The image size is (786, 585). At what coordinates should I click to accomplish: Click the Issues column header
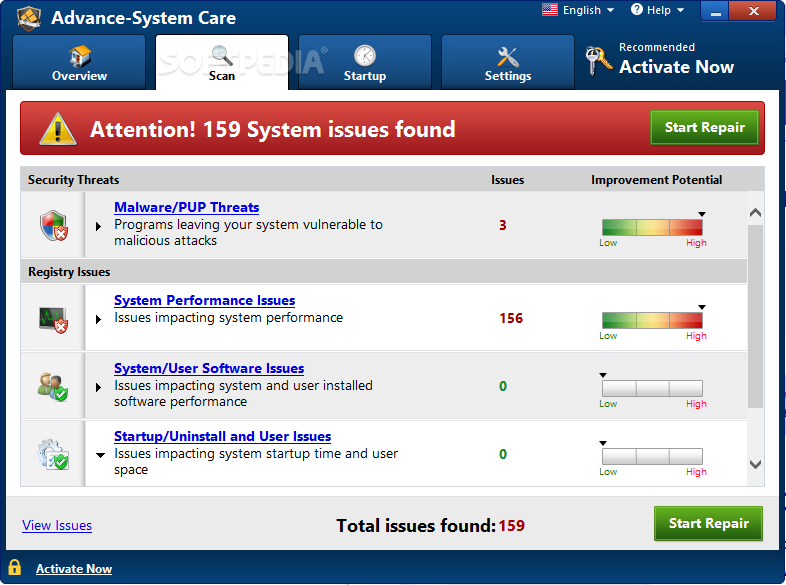coord(507,179)
